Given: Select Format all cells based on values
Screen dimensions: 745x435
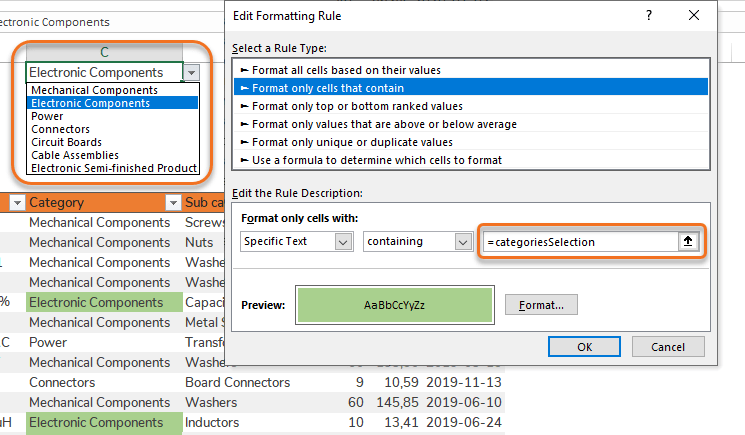Looking at the screenshot, I should click(346, 70).
